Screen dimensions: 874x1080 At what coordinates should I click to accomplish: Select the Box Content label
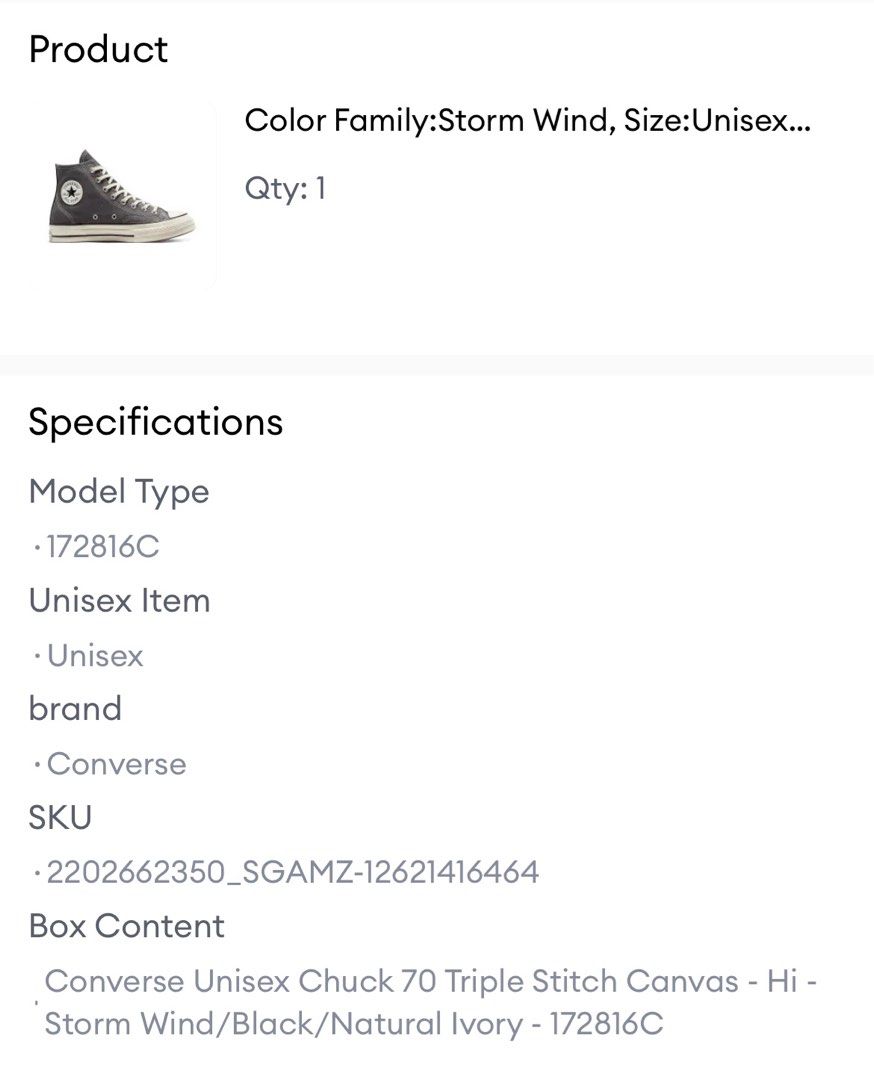[126, 926]
